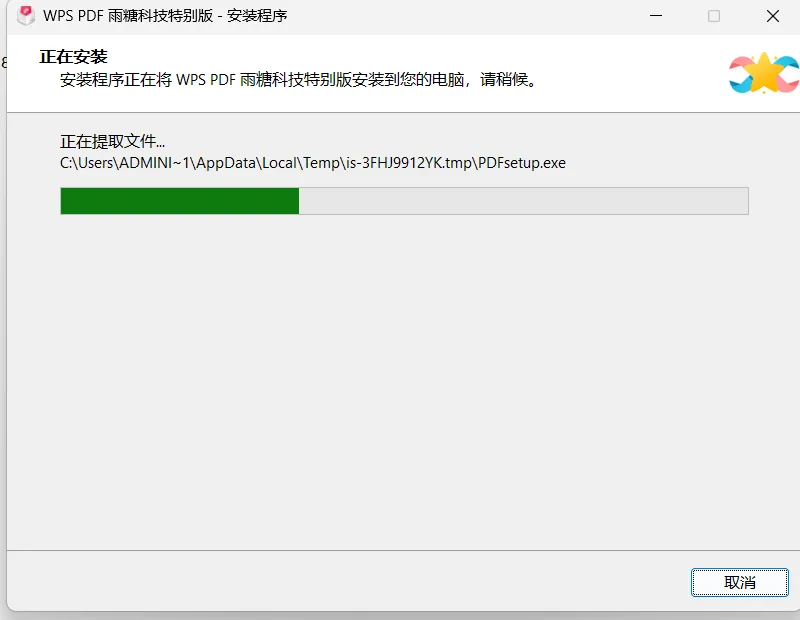Click the window title text 安装程序
This screenshot has width=800, height=620.
pyautogui.click(x=257, y=16)
